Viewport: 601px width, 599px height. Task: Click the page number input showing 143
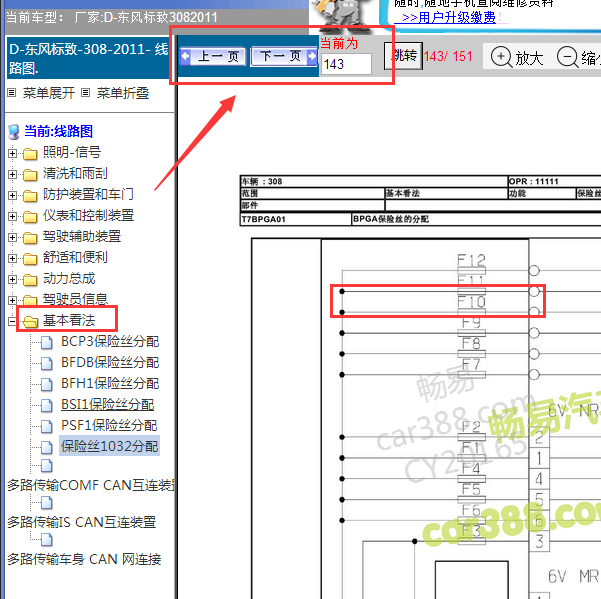point(346,64)
